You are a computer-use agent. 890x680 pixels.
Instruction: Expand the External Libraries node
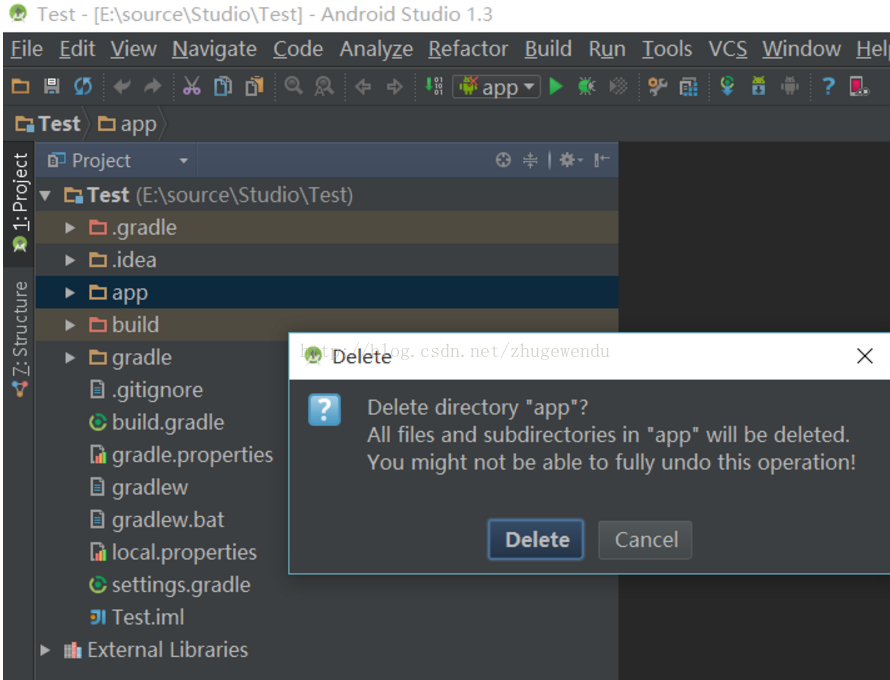point(45,650)
